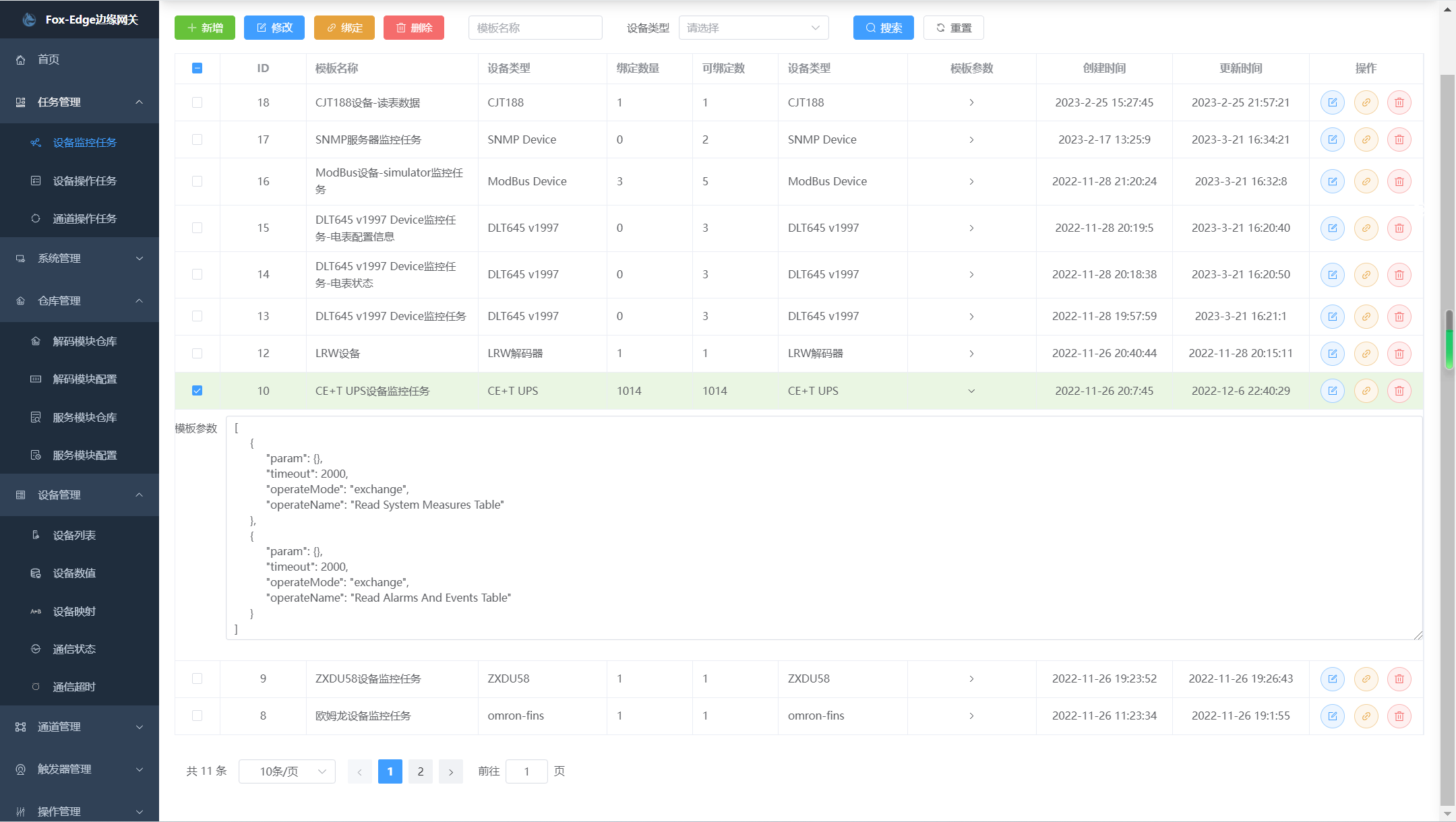This screenshot has height=822, width=1456.
Task: Click the 模板名称 search input
Action: [x=535, y=28]
